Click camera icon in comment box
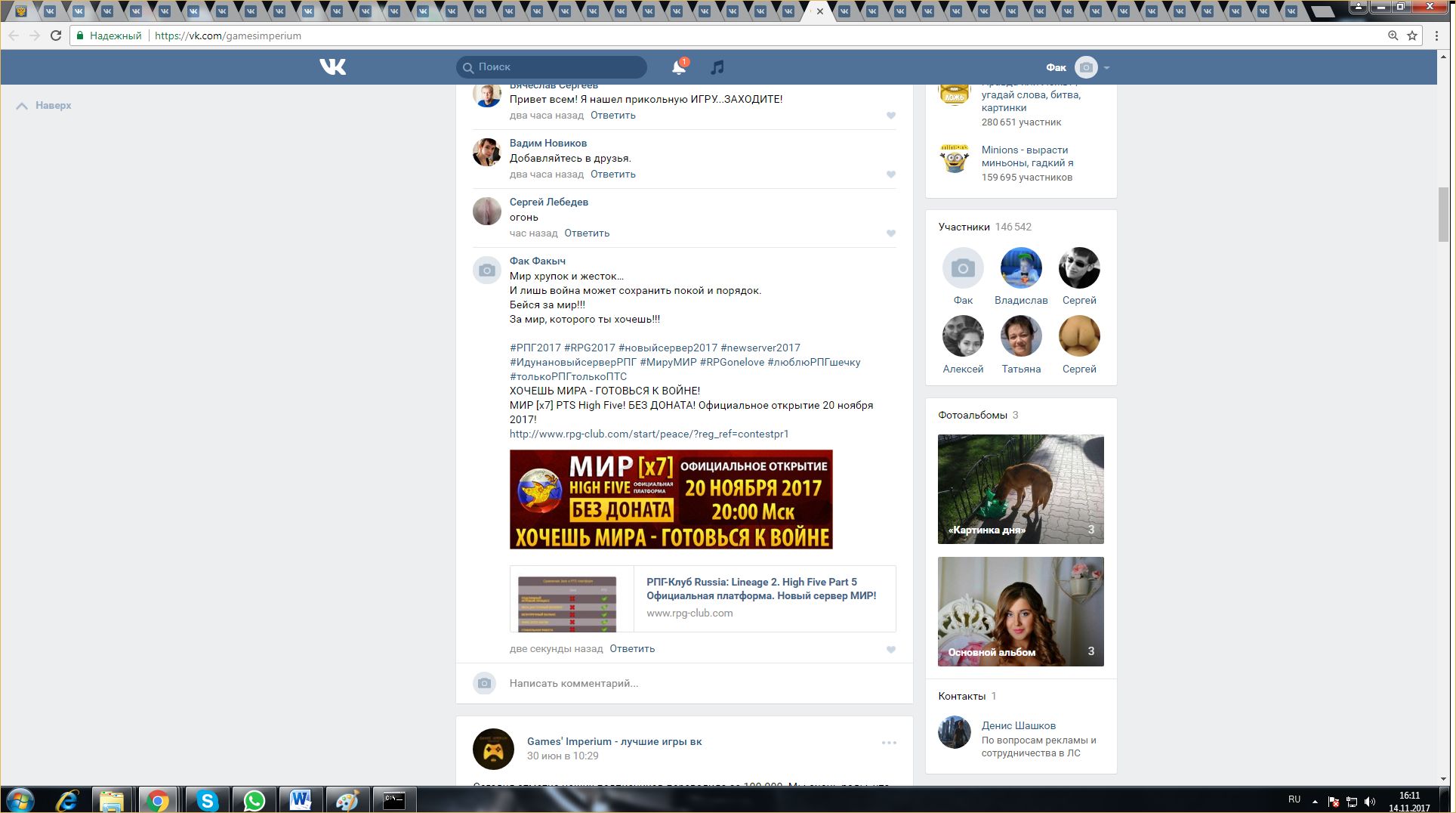The height and width of the screenshot is (813, 1456). click(x=485, y=683)
